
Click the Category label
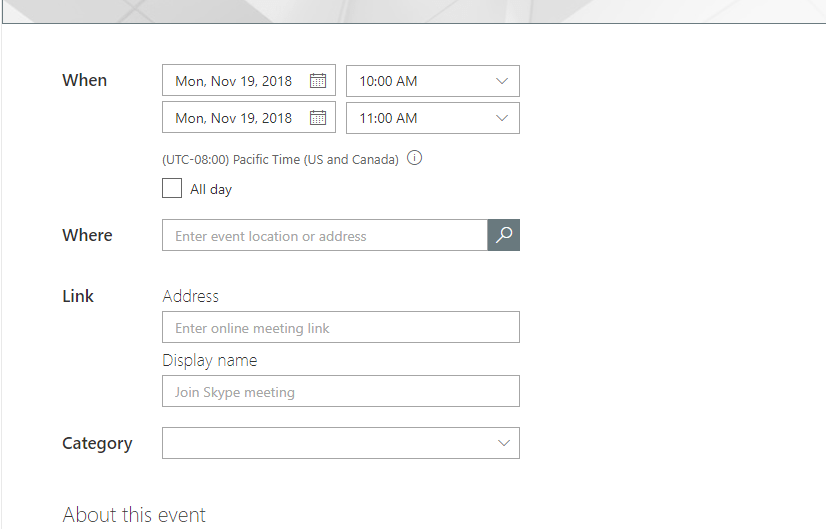click(97, 443)
